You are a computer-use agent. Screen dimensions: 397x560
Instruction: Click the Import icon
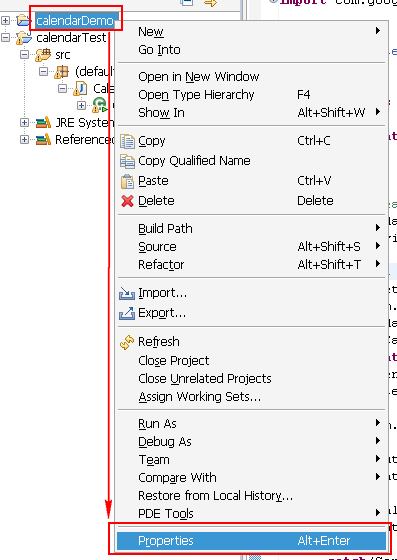tap(127, 294)
